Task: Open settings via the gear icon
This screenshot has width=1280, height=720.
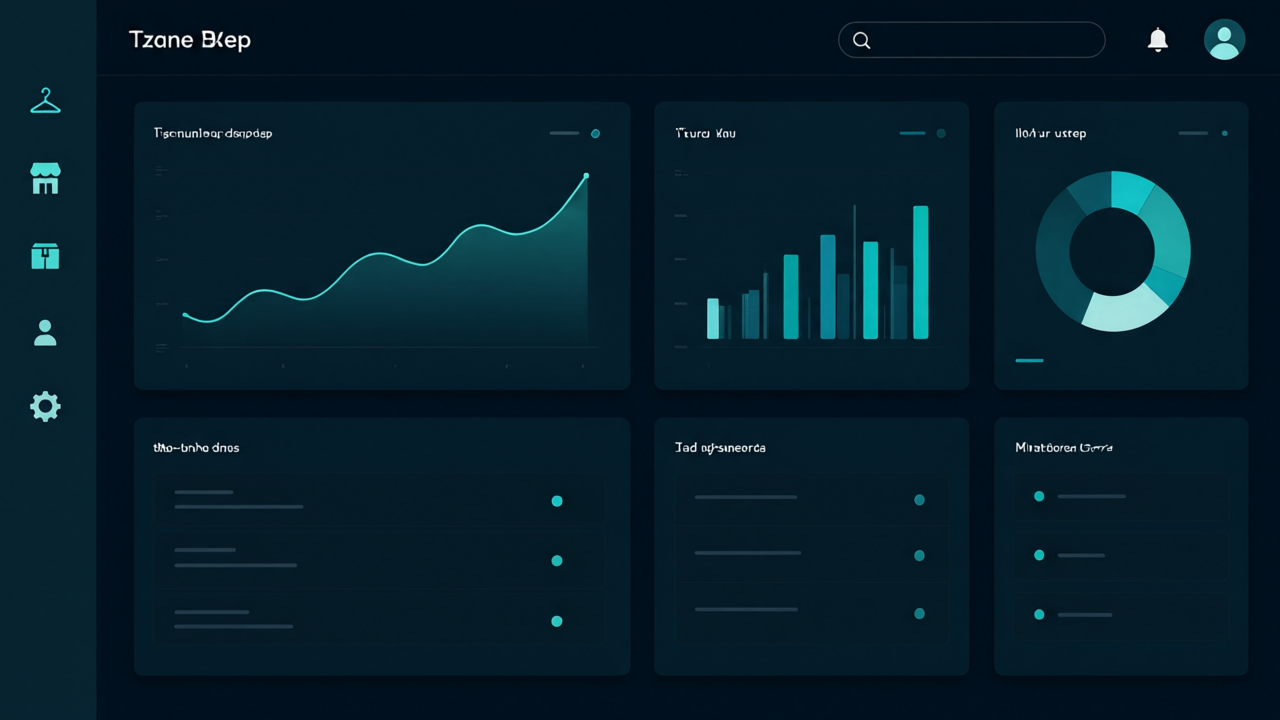Action: [45, 406]
